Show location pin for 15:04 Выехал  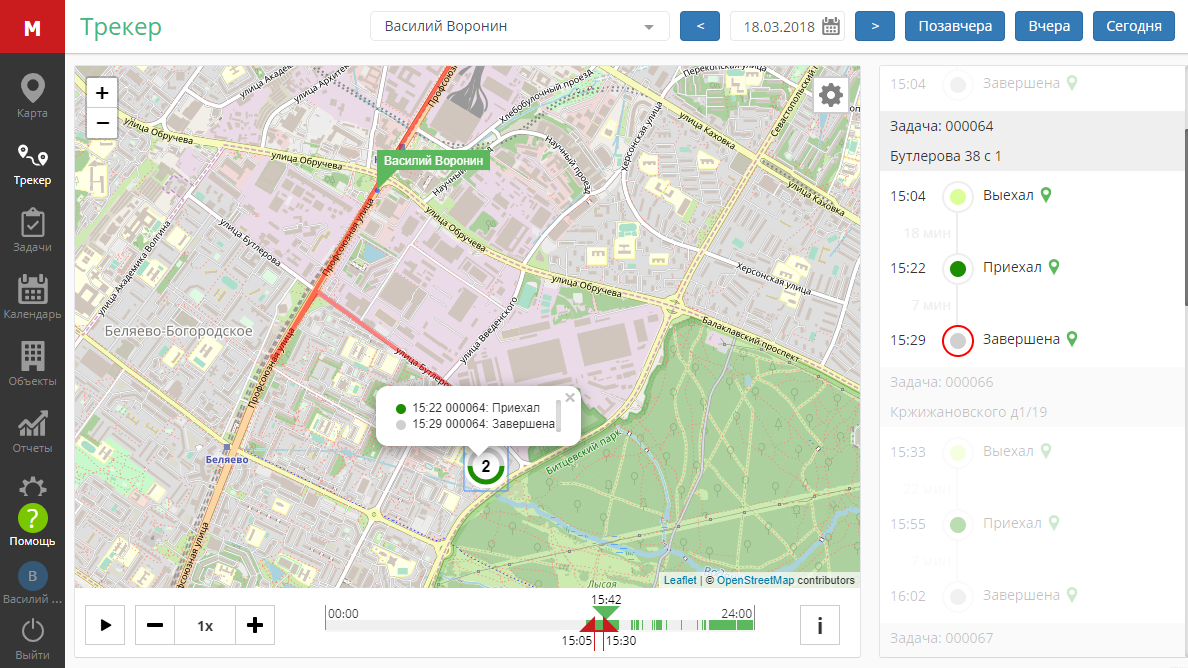(x=1046, y=195)
